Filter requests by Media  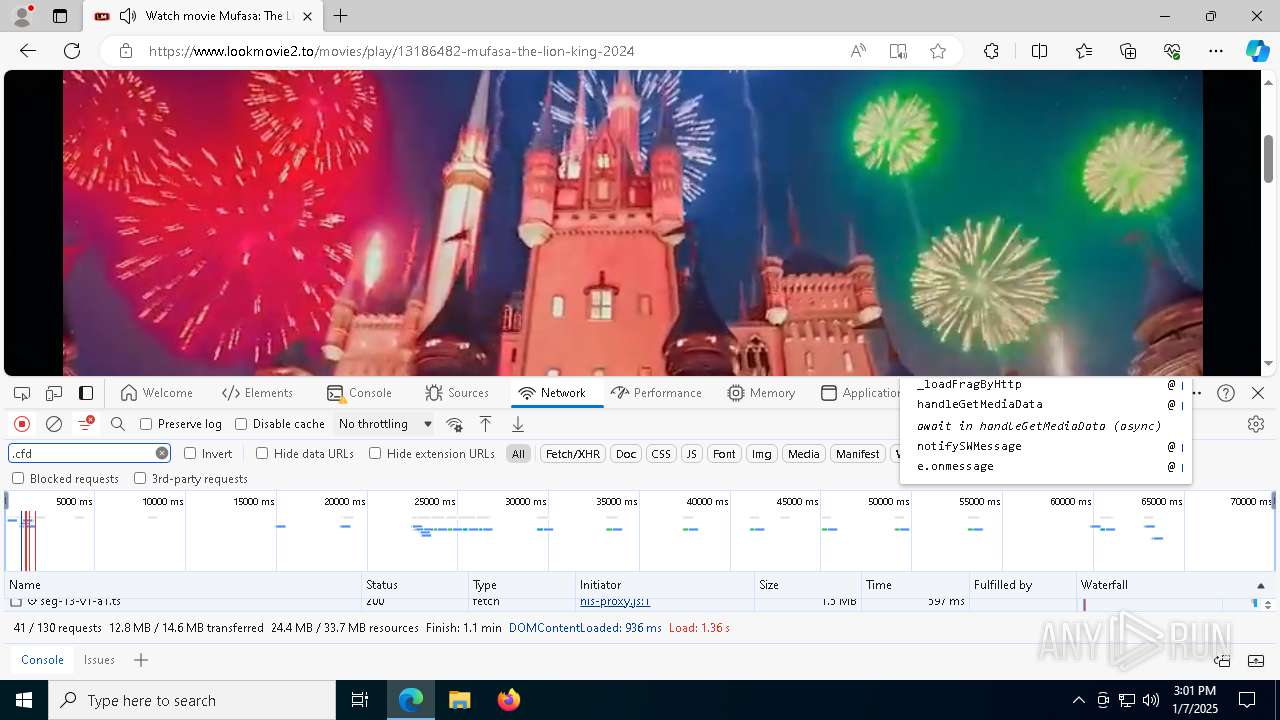(803, 454)
